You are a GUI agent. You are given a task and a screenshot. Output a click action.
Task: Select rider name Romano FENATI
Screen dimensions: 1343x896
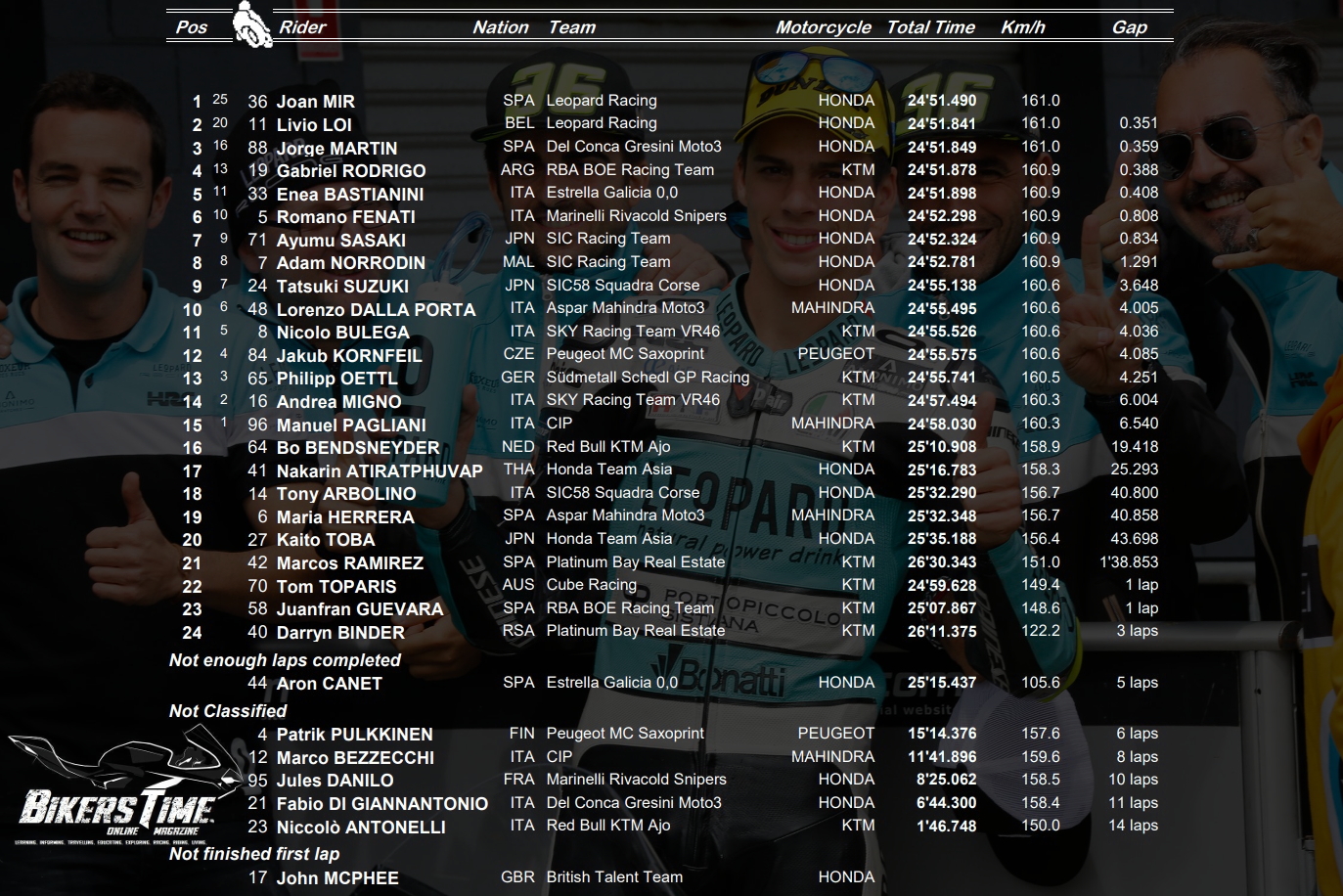(x=345, y=217)
